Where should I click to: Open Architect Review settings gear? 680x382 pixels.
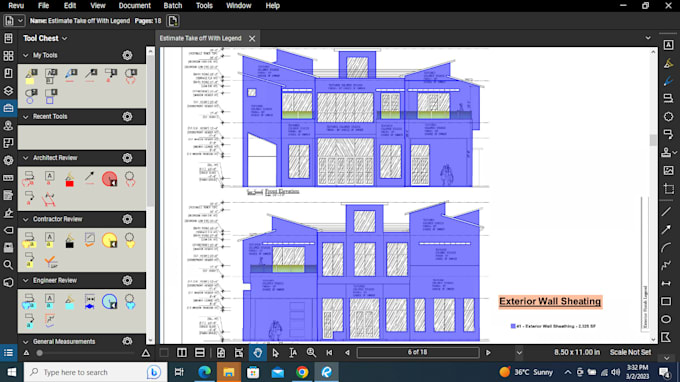tap(127, 158)
